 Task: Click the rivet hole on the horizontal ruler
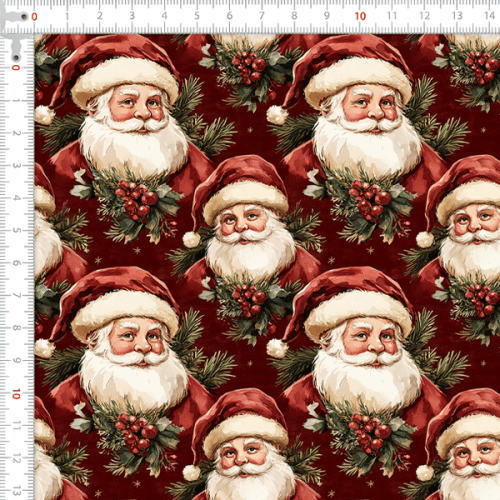tap(24, 16)
